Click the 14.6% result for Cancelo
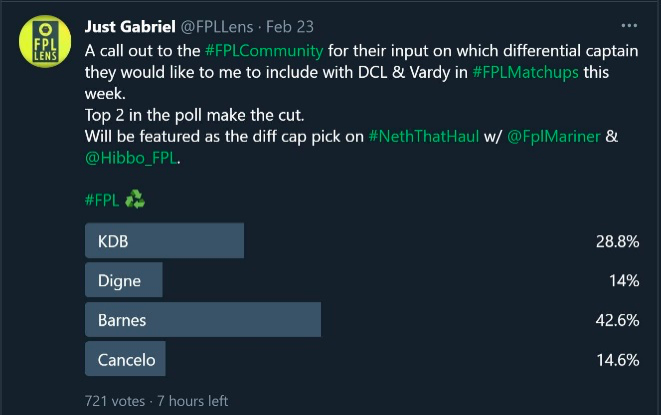Screen dimensions: 661x415 click(x=618, y=360)
